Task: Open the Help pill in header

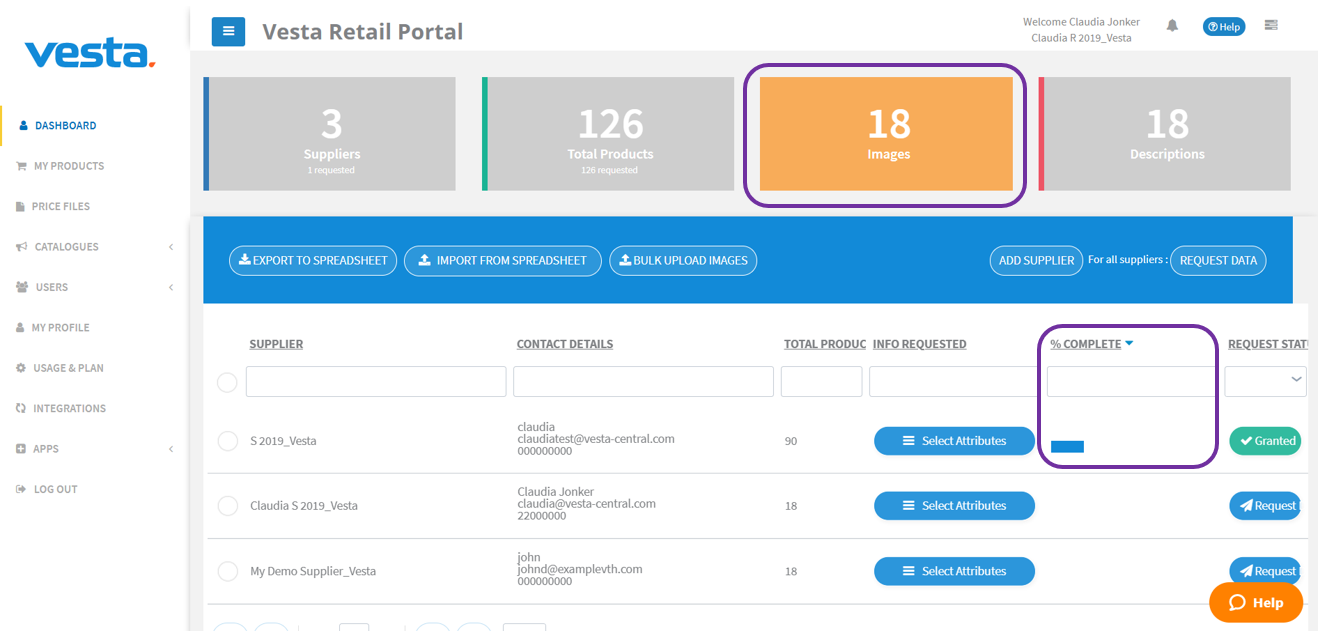Action: [x=1223, y=27]
